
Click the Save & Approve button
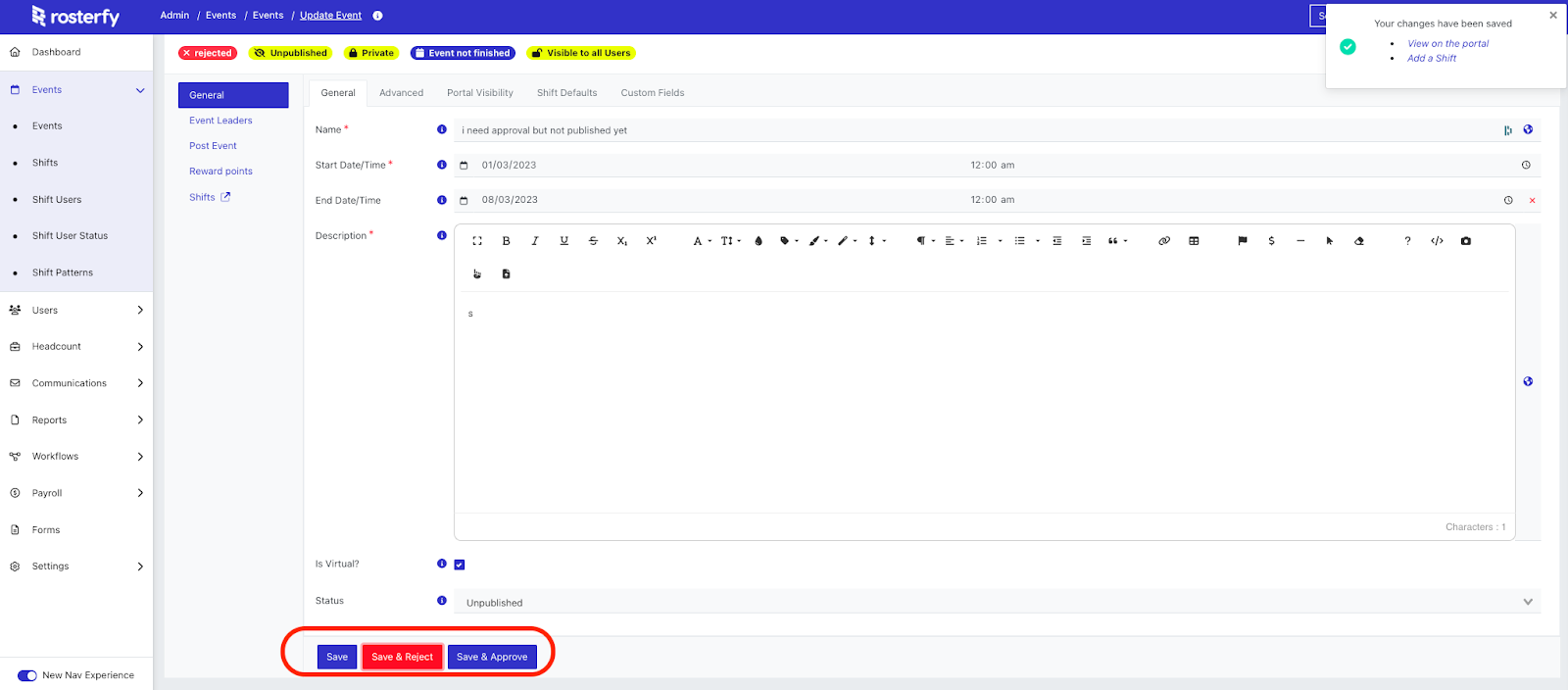pos(492,657)
